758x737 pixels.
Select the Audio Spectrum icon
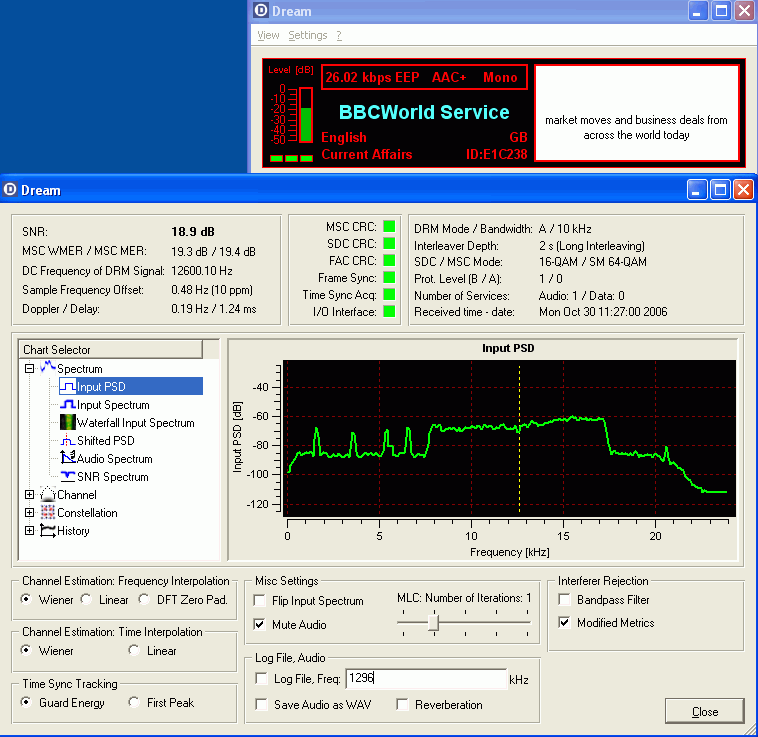tap(68, 458)
